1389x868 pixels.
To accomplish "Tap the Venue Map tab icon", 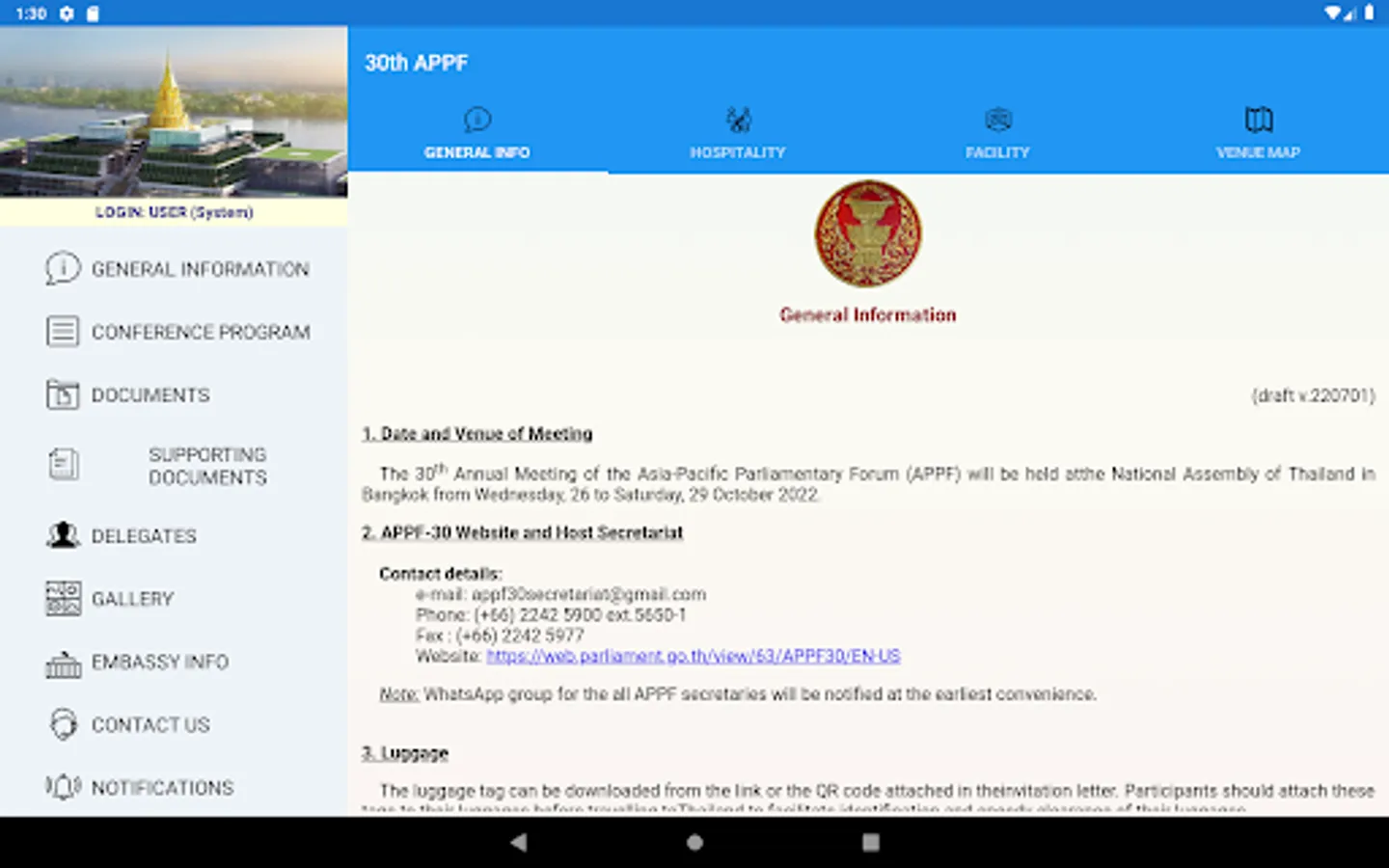I will coord(1259,120).
